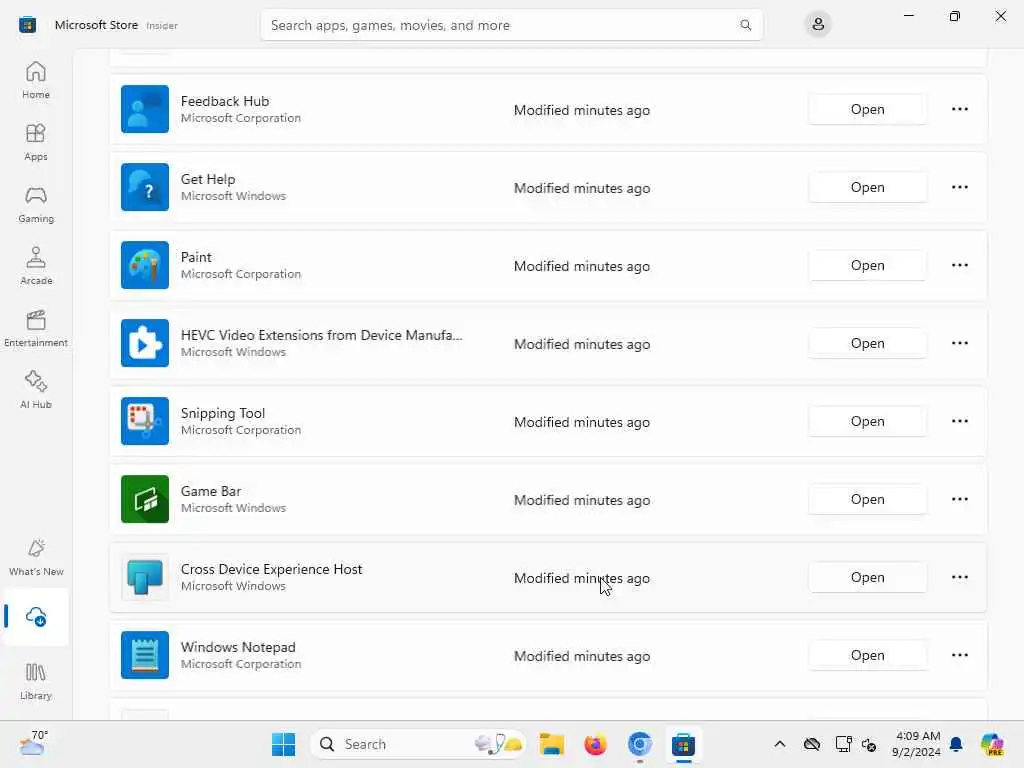The width and height of the screenshot is (1024, 768).
Task: Show more options for Game Bar
Action: pyautogui.click(x=959, y=499)
